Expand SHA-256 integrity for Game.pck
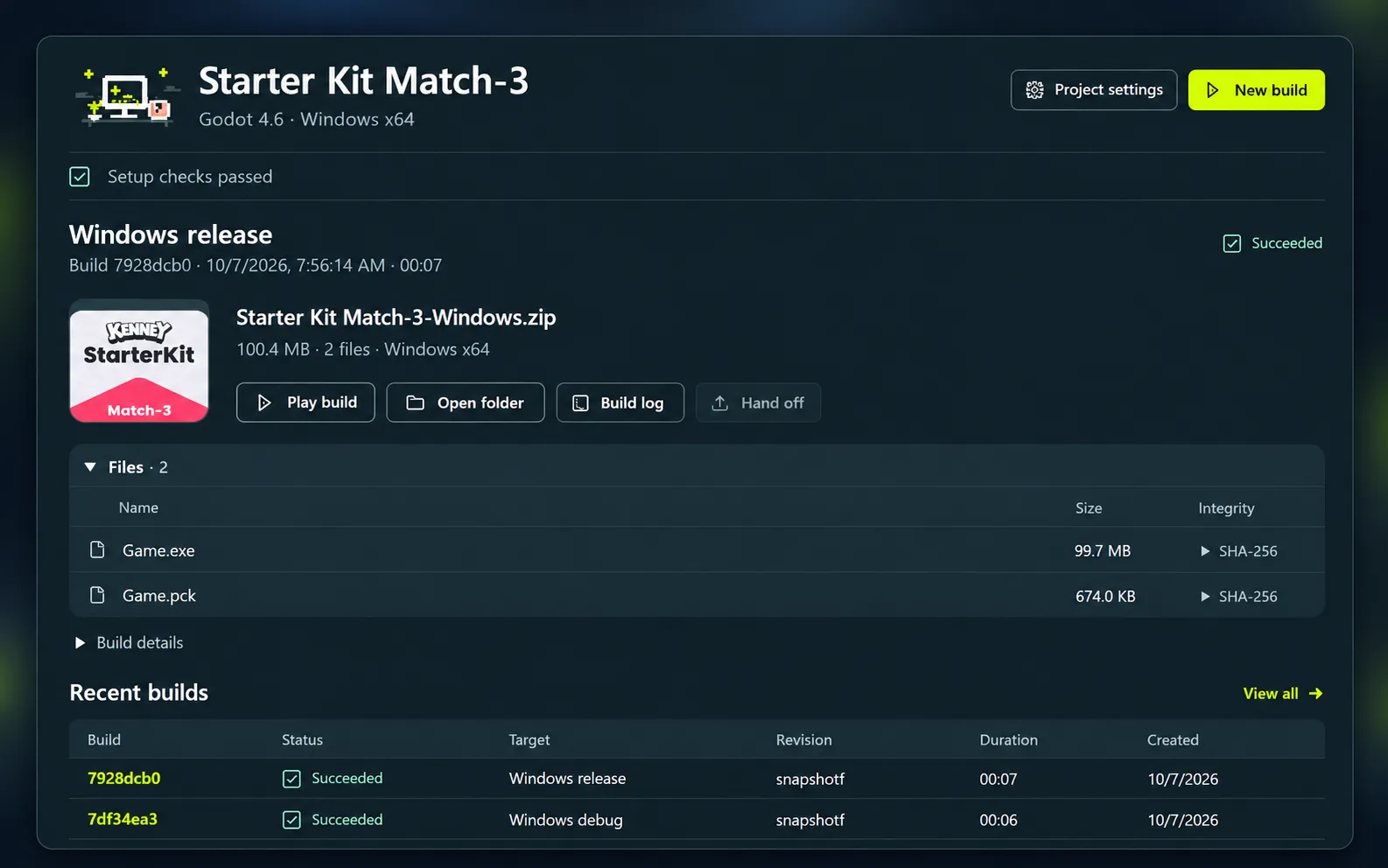Viewport: 1388px width, 868px height. click(1238, 597)
